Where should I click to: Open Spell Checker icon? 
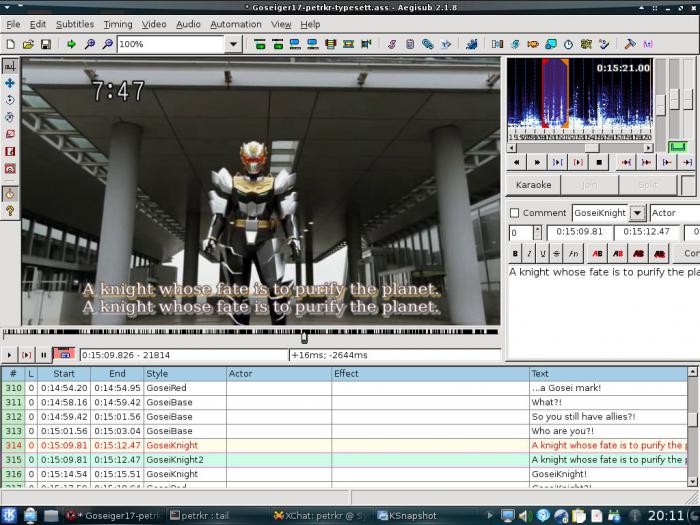tap(604, 44)
